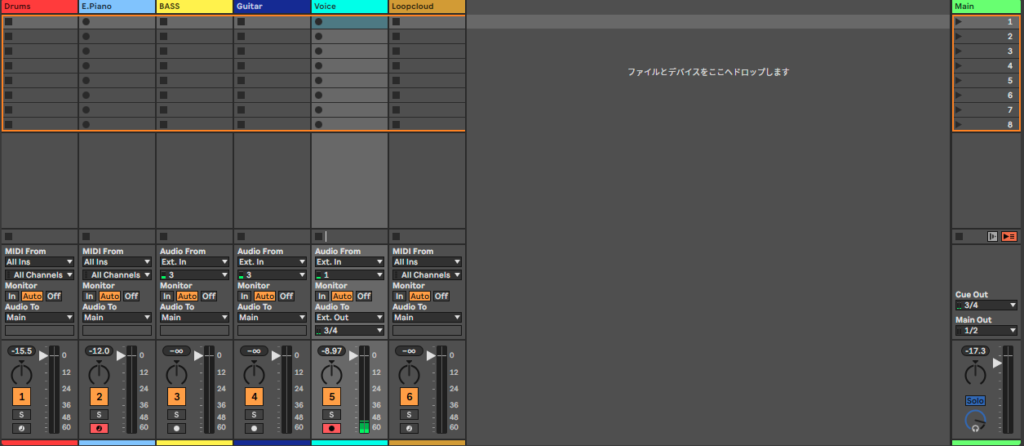Click the Drums volume value -15.5

pyautogui.click(x=20, y=351)
